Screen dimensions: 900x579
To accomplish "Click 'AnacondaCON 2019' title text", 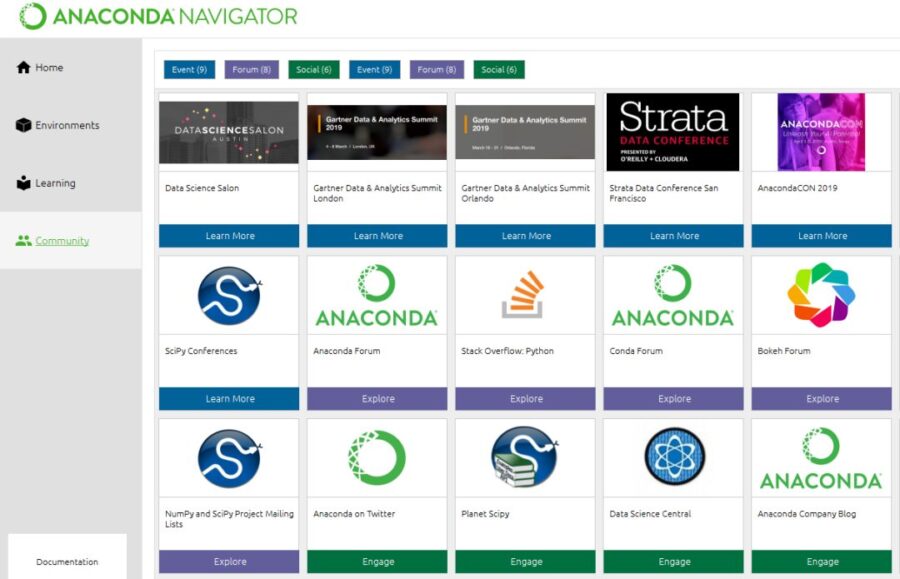I will point(797,188).
